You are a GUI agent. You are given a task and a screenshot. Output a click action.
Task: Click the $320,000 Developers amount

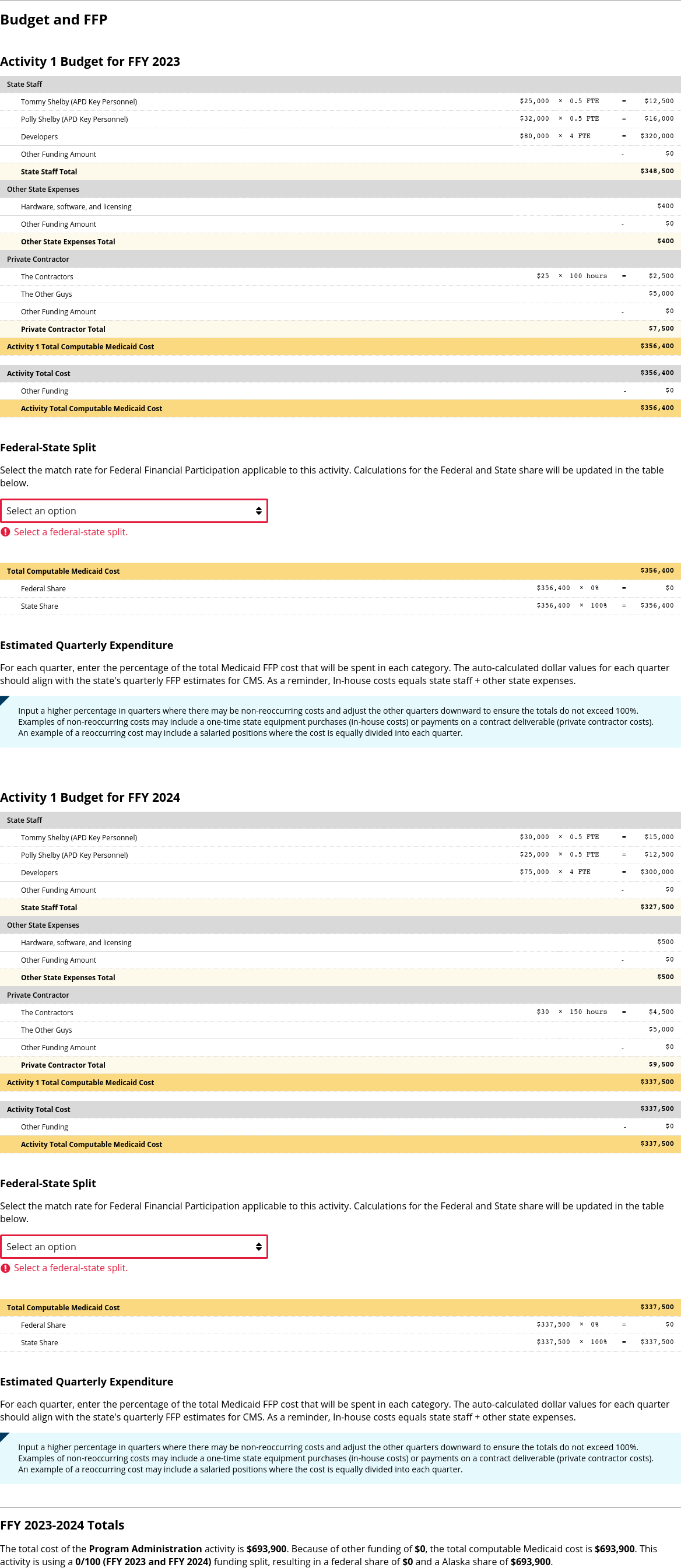(657, 136)
